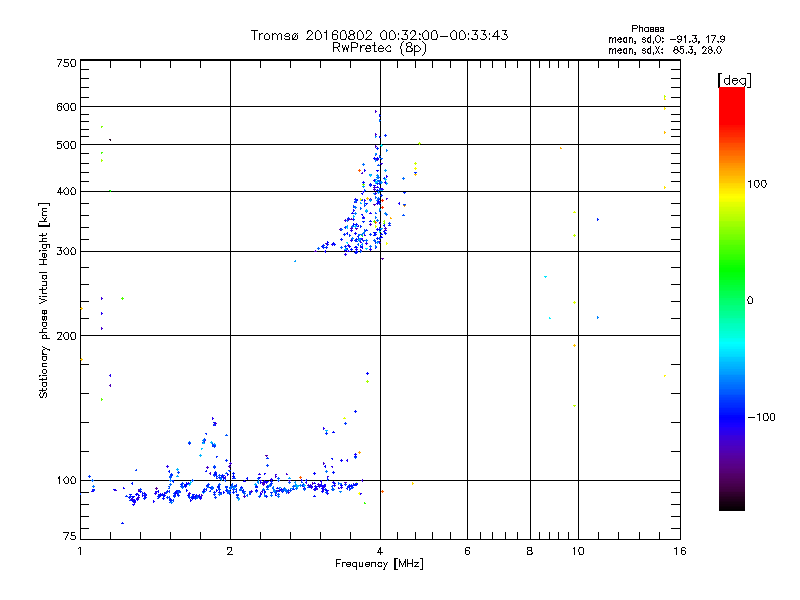Click the x-axis label '16'

click(680, 551)
